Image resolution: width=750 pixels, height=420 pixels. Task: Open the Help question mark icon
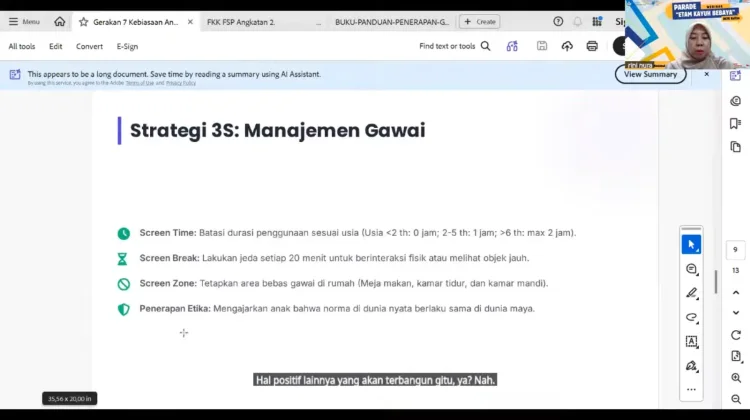point(558,22)
